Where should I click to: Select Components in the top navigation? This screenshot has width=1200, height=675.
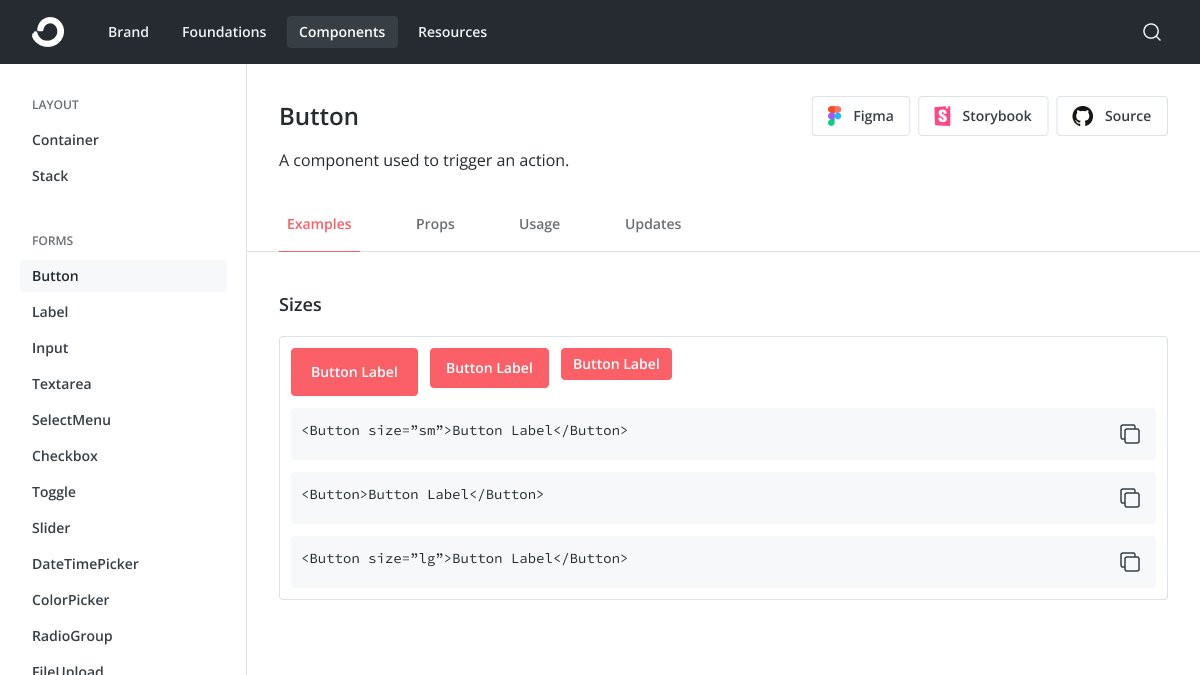click(x=342, y=31)
